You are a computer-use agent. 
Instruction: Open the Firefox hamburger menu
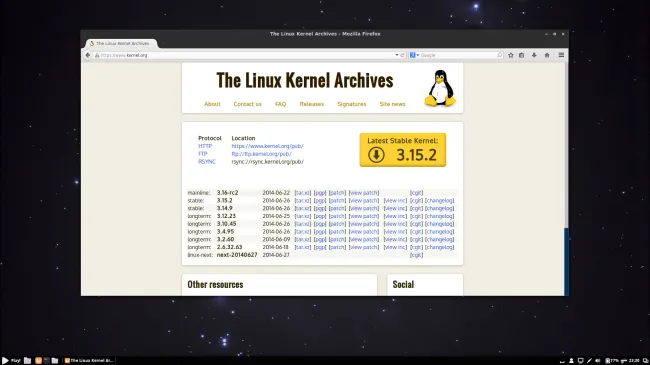(561, 55)
